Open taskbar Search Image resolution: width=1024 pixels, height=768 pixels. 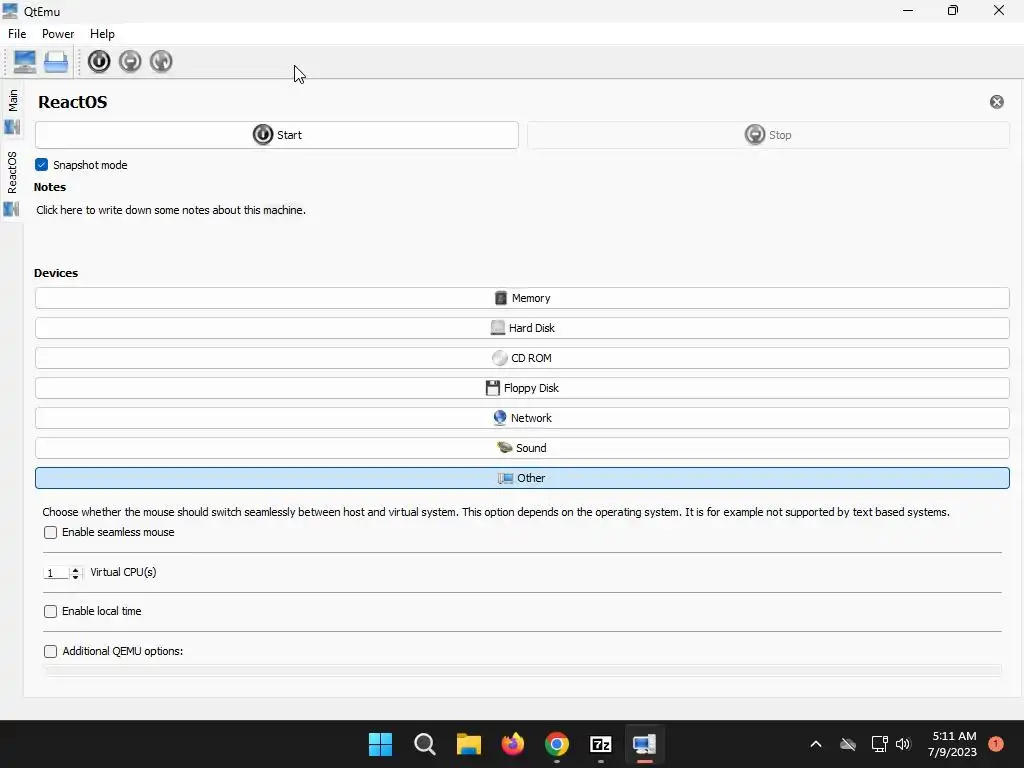424,744
